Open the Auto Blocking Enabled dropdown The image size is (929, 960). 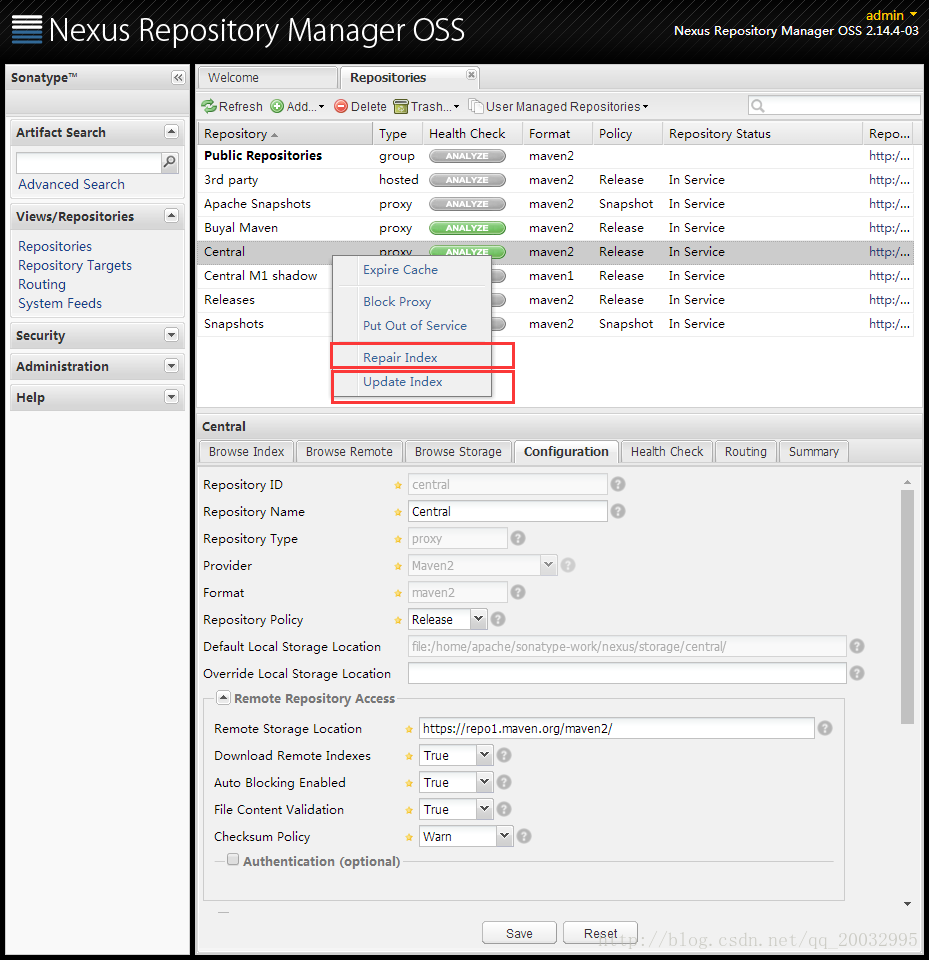click(x=484, y=782)
